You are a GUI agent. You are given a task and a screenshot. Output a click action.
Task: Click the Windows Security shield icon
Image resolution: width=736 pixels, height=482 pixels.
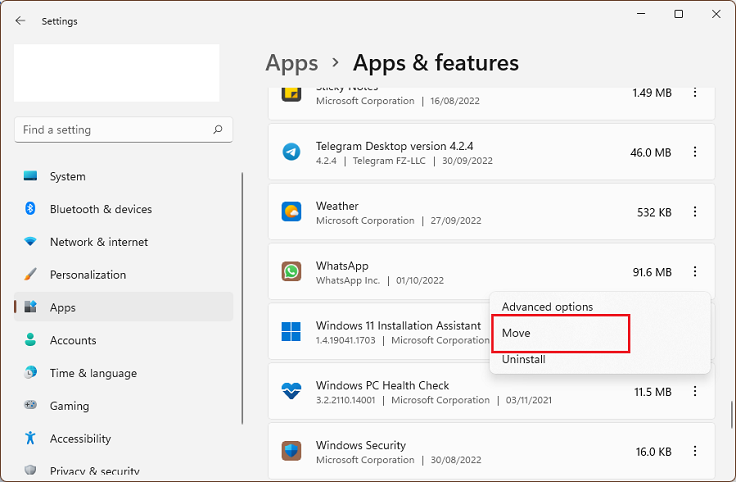tap(291, 451)
